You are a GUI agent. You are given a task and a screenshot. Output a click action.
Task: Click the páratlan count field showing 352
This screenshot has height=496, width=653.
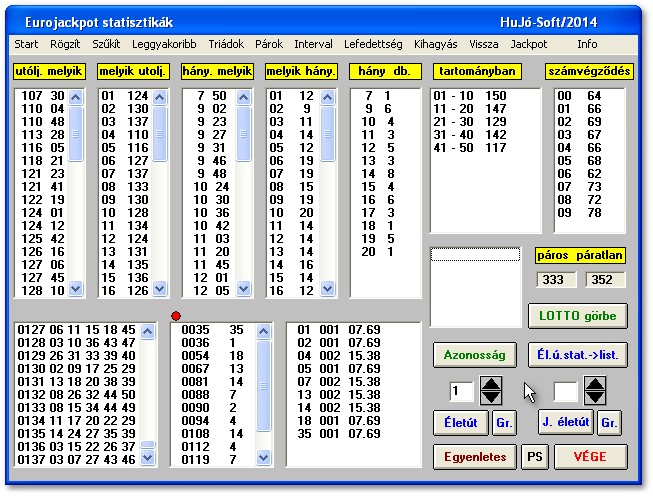point(605,279)
